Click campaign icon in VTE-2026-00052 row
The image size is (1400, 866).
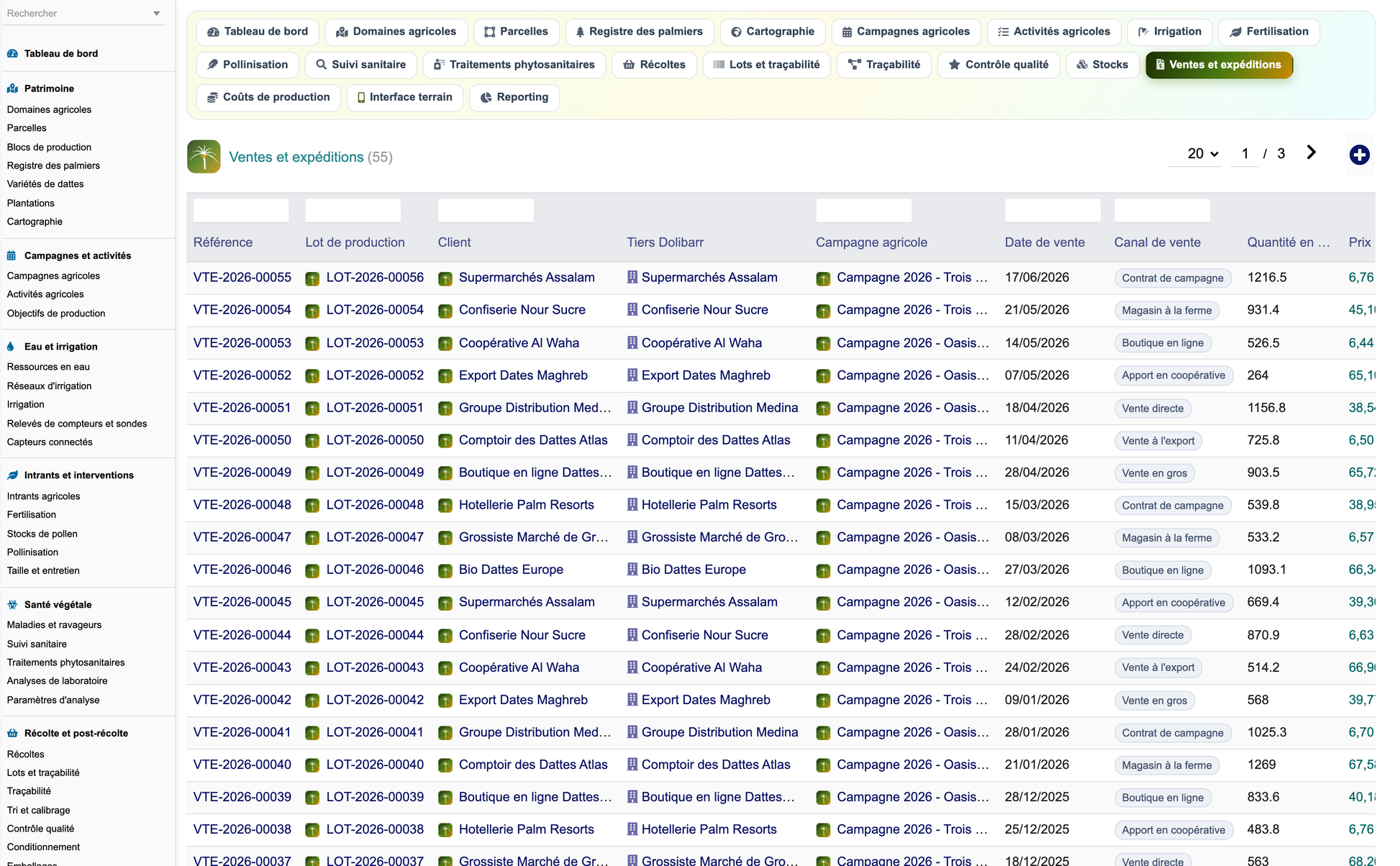(x=823, y=376)
